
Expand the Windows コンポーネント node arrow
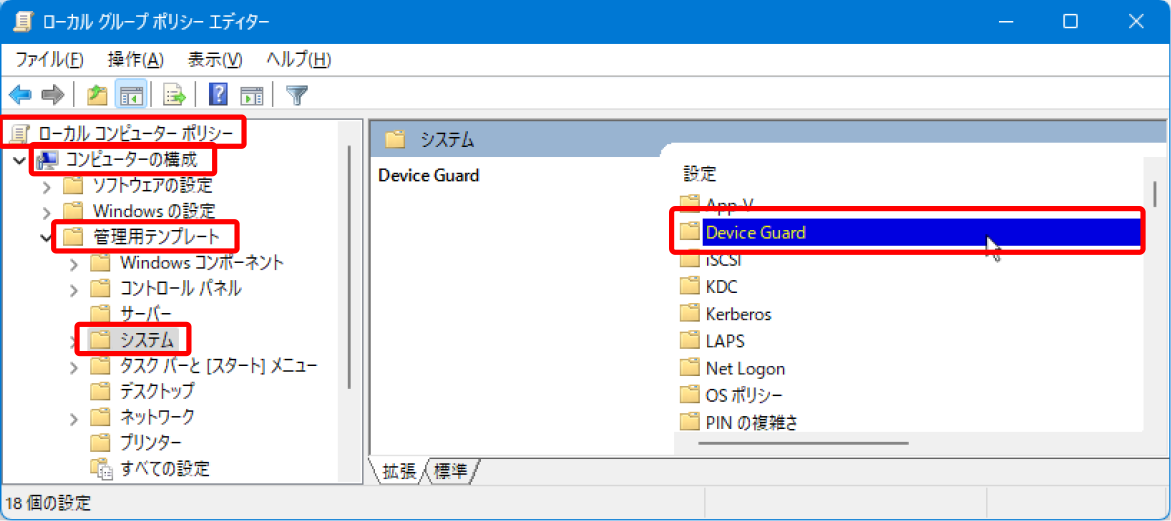pos(73,263)
